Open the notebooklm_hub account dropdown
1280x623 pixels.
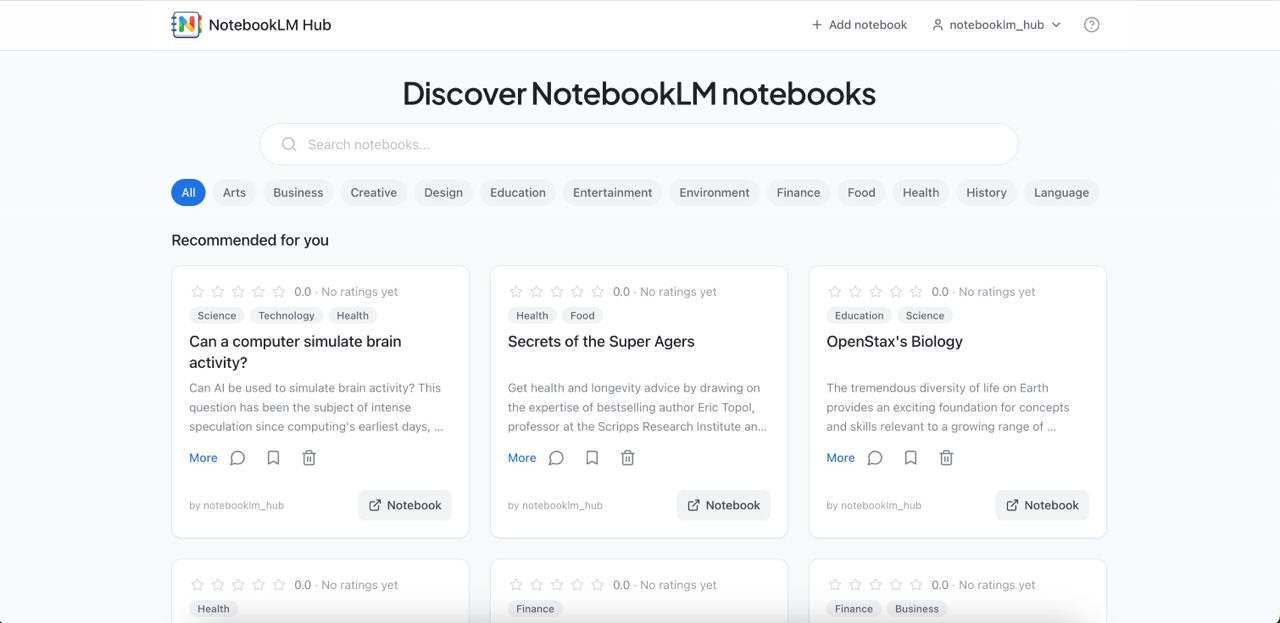point(996,24)
